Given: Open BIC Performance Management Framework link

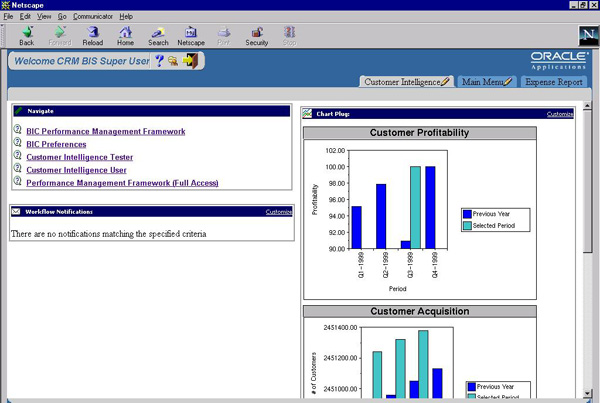Looking at the screenshot, I should [106, 131].
